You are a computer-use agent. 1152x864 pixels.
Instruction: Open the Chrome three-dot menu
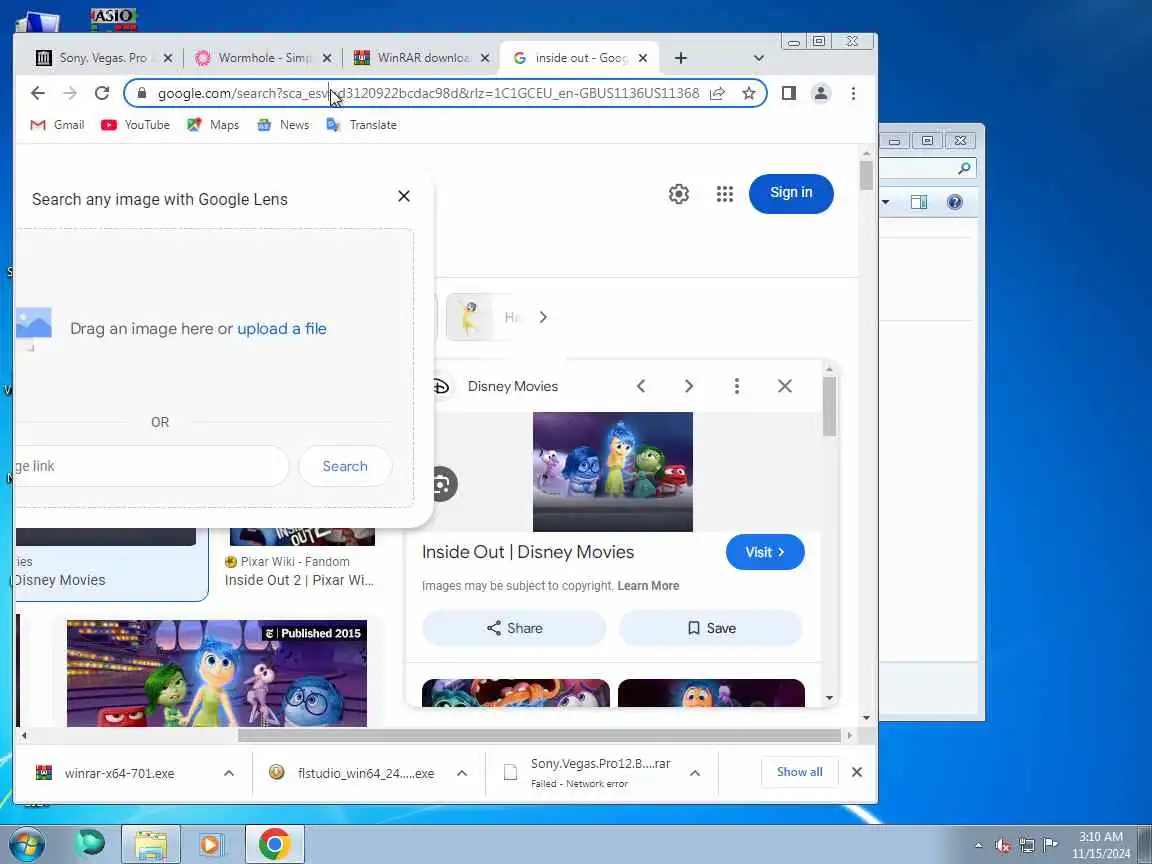853,93
